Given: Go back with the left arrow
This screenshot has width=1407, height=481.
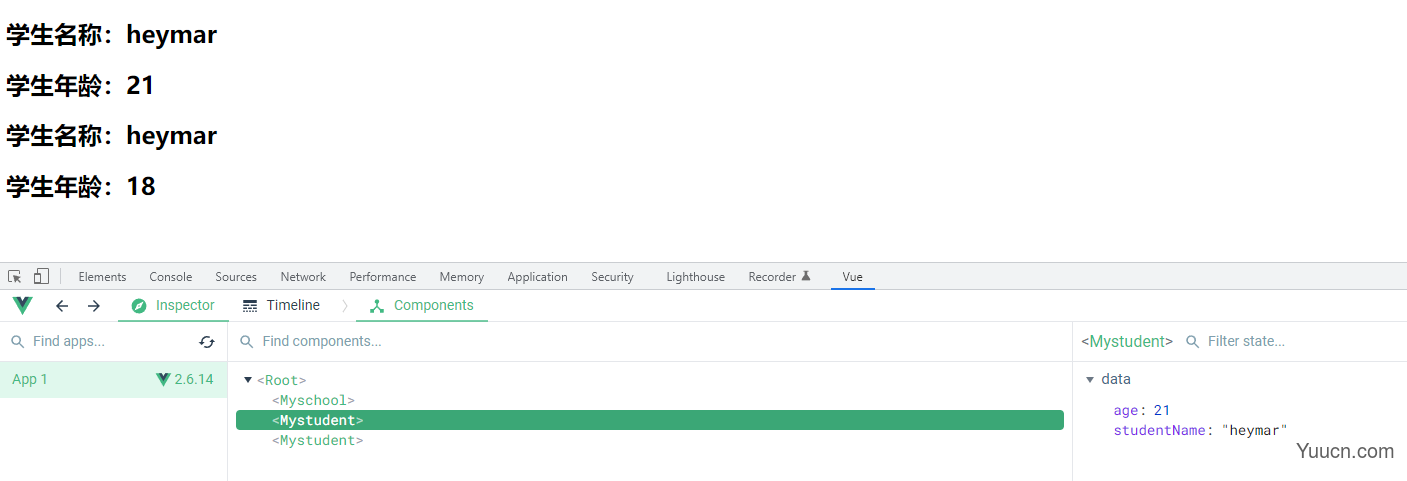Looking at the screenshot, I should 62,306.
